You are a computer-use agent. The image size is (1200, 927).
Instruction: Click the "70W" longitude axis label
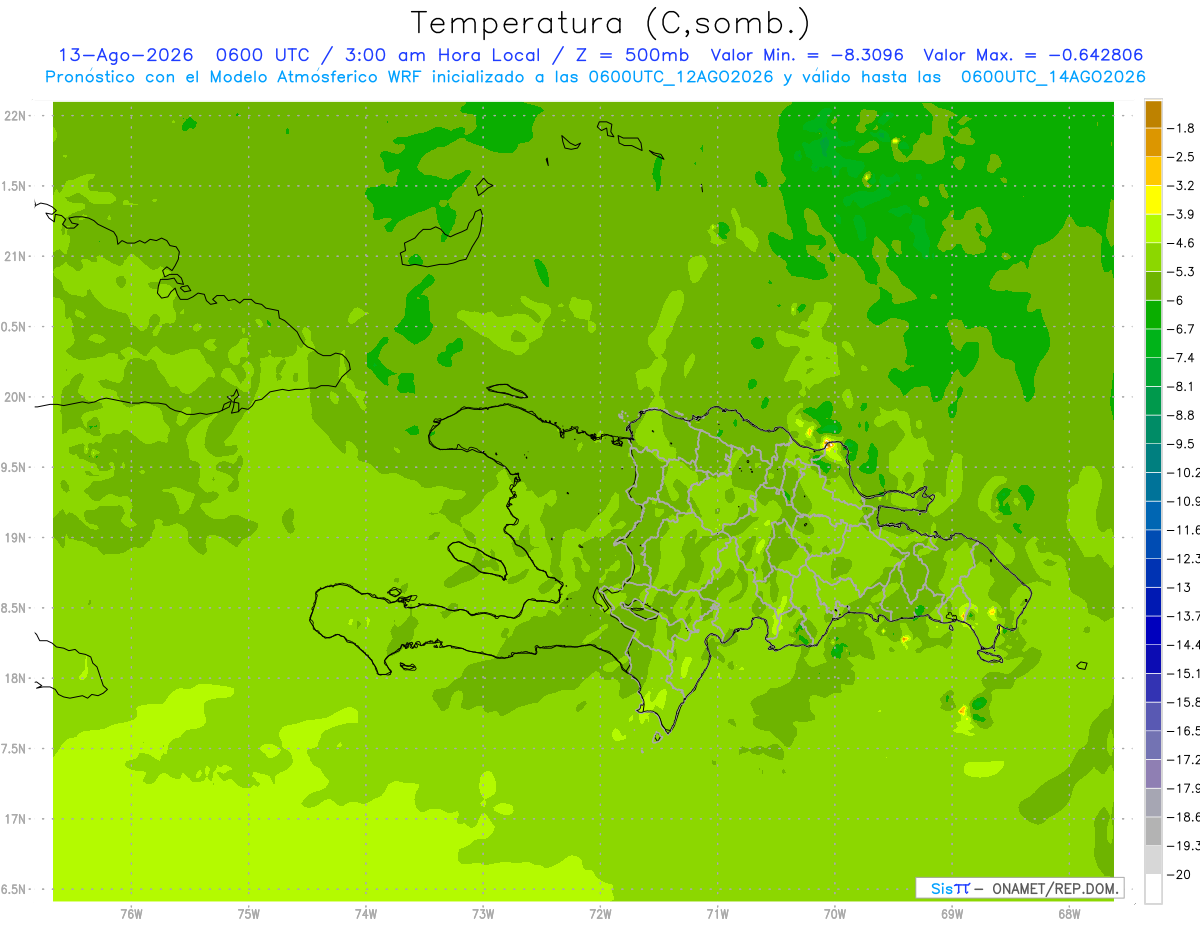[835, 914]
